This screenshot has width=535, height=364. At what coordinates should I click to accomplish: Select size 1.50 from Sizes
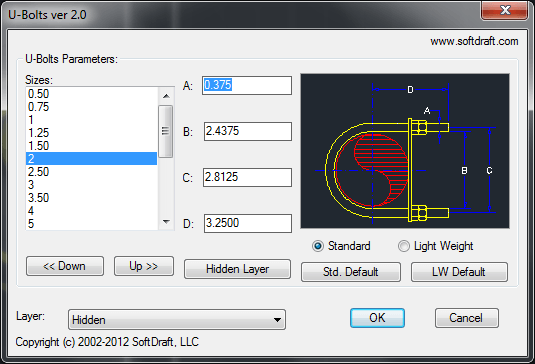(91, 146)
